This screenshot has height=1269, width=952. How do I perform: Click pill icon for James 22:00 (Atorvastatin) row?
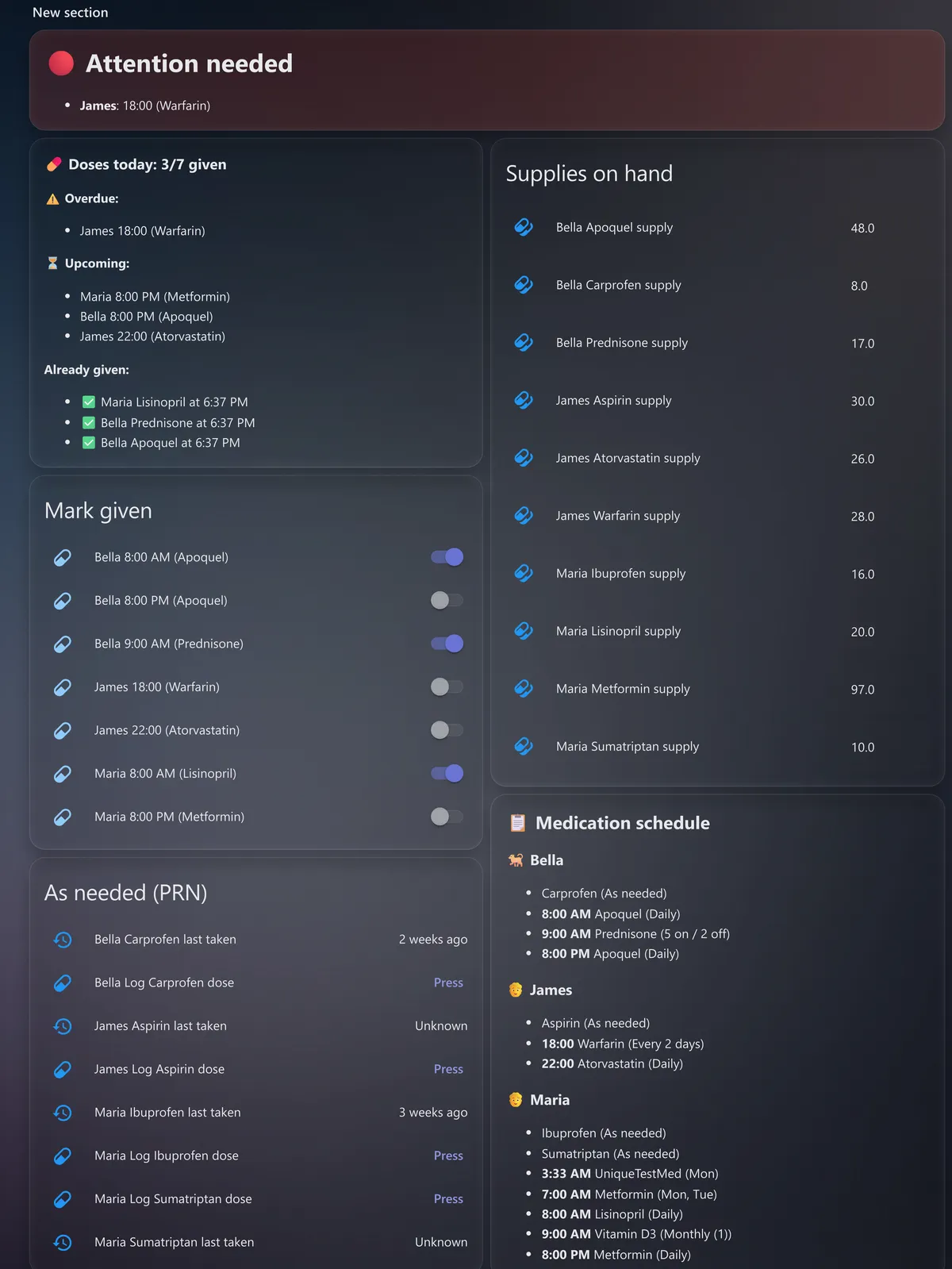click(x=63, y=730)
